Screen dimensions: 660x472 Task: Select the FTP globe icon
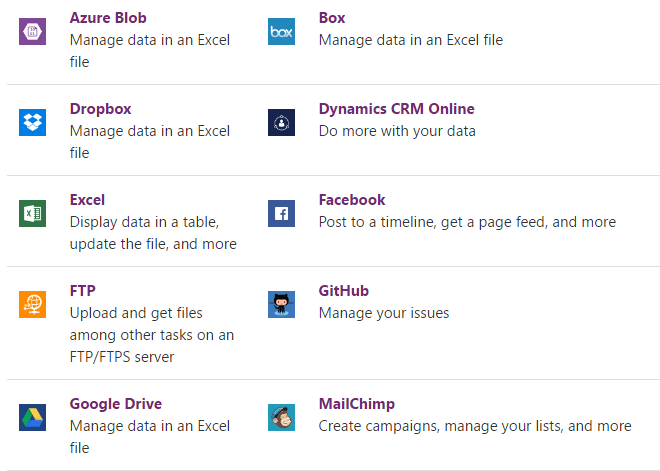tap(33, 304)
